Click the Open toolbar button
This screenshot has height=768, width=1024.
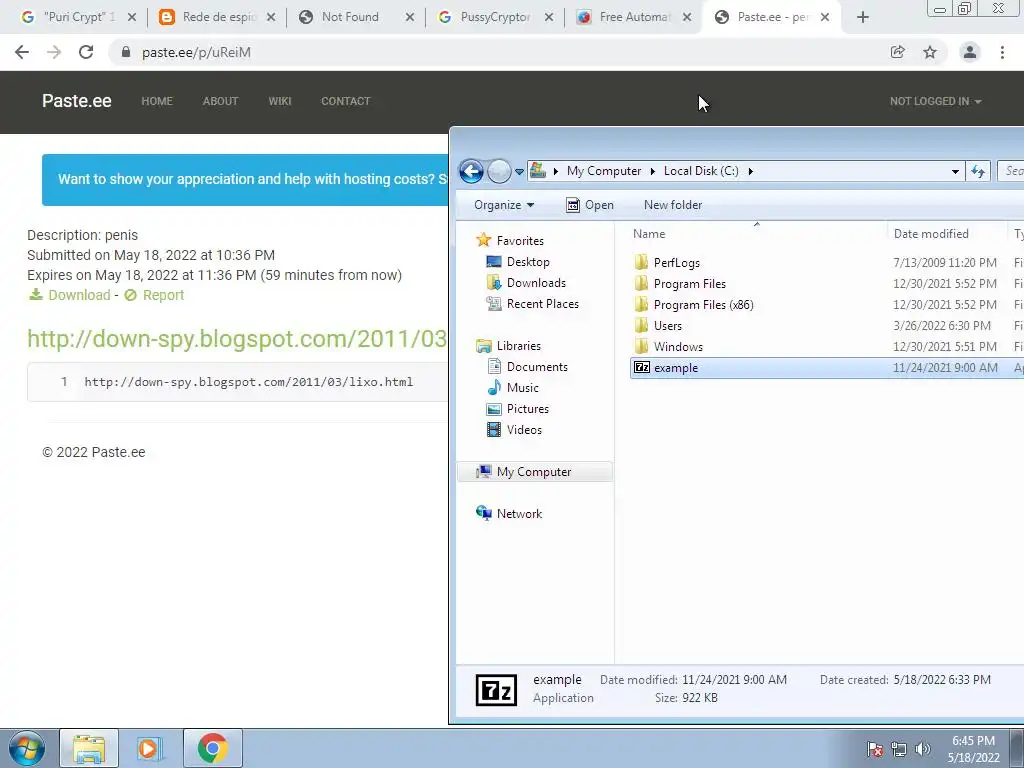590,205
